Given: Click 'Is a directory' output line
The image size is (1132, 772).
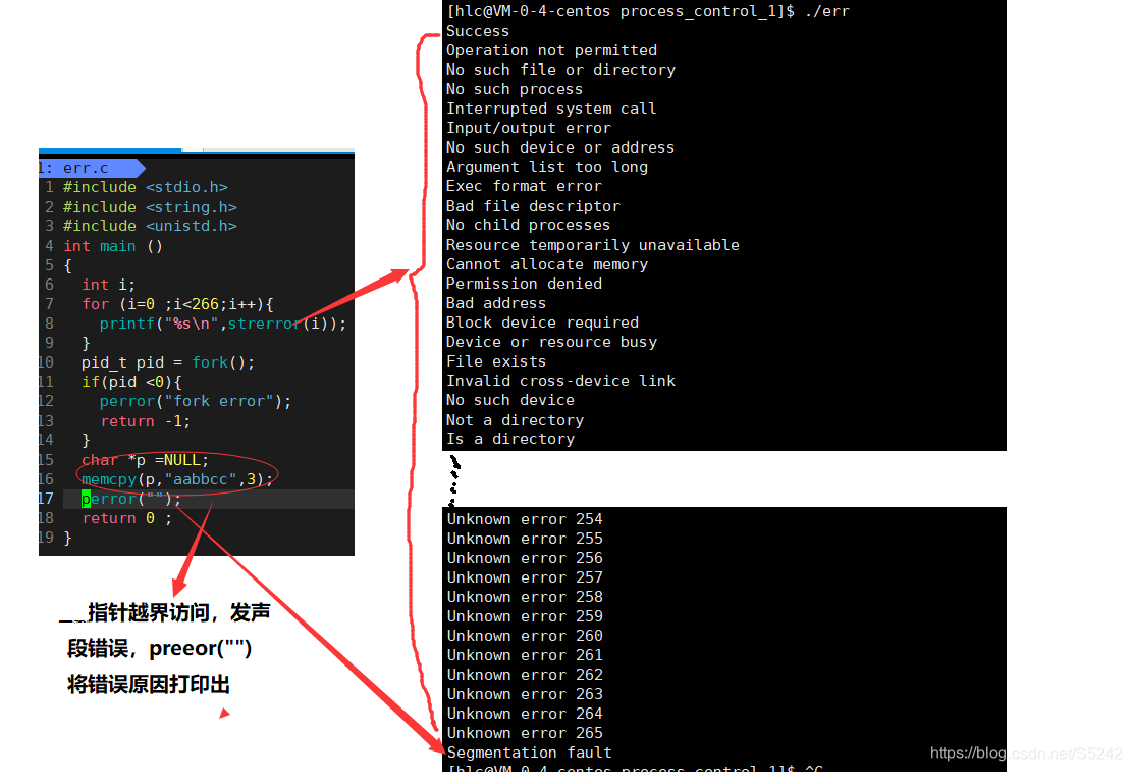Looking at the screenshot, I should [510, 440].
